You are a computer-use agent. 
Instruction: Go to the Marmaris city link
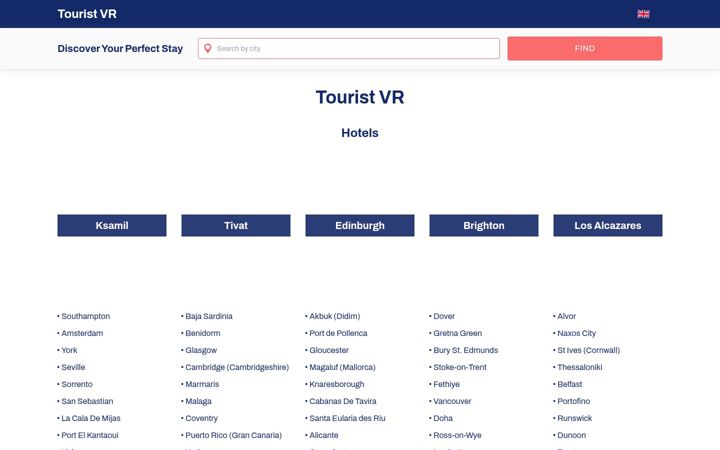tap(202, 384)
